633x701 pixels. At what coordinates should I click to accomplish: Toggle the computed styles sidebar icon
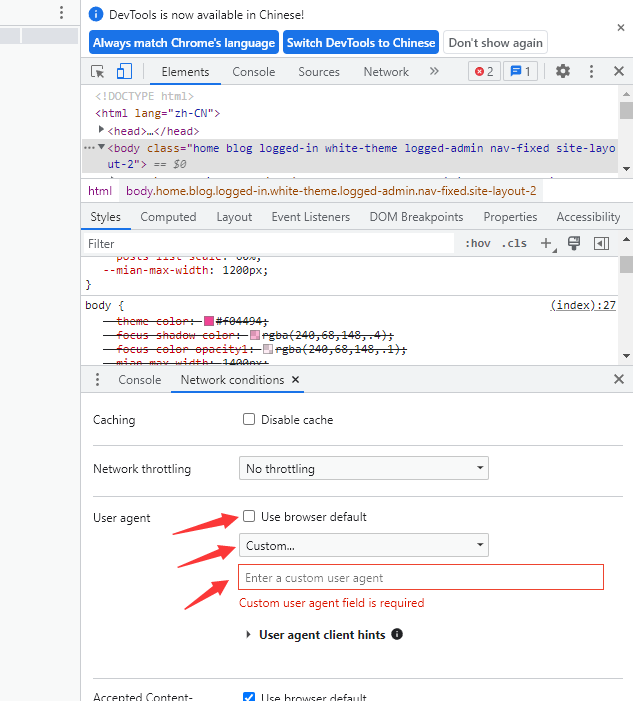point(601,243)
